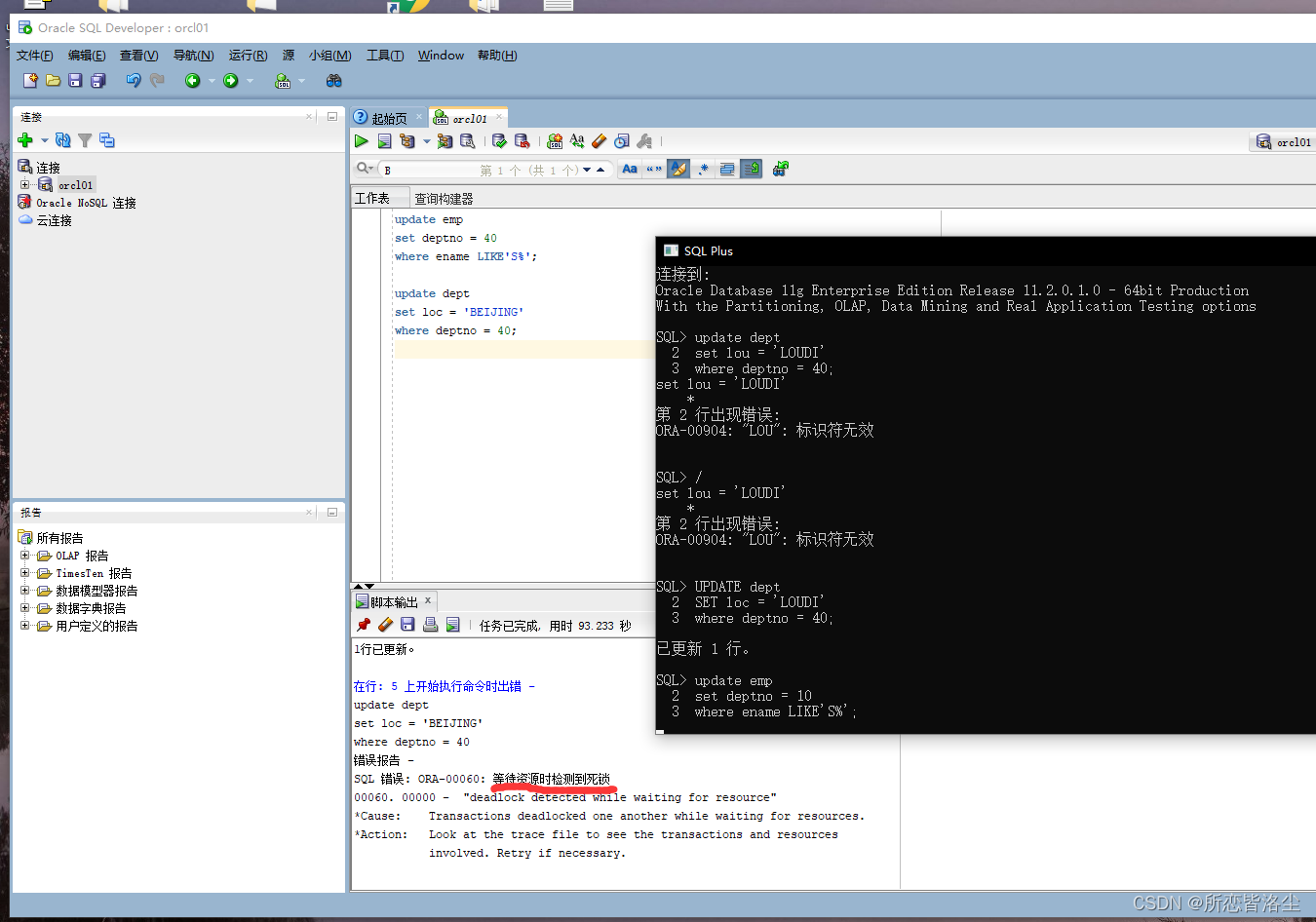This screenshot has height=922, width=1316.
Task: Open the Window menu
Action: point(441,56)
